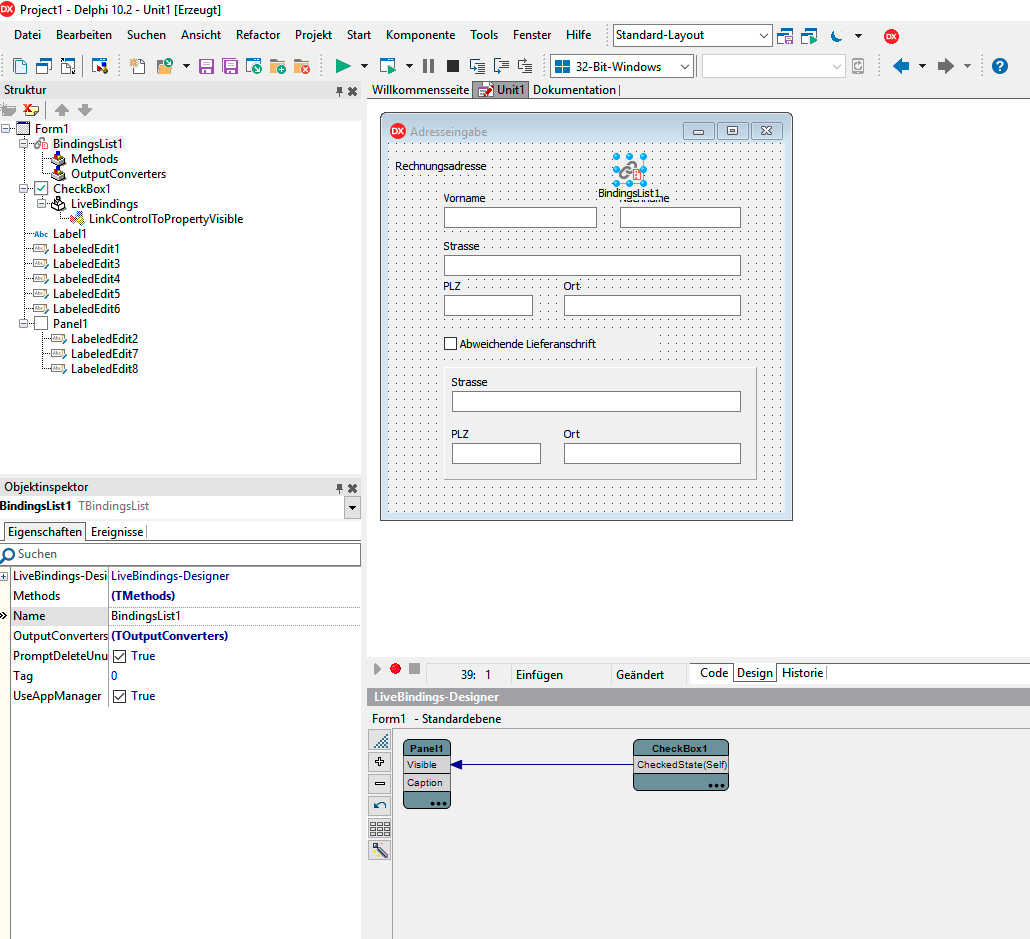This screenshot has height=939, width=1030.
Task: Click the Vorname edit field on the form
Action: click(x=520, y=218)
